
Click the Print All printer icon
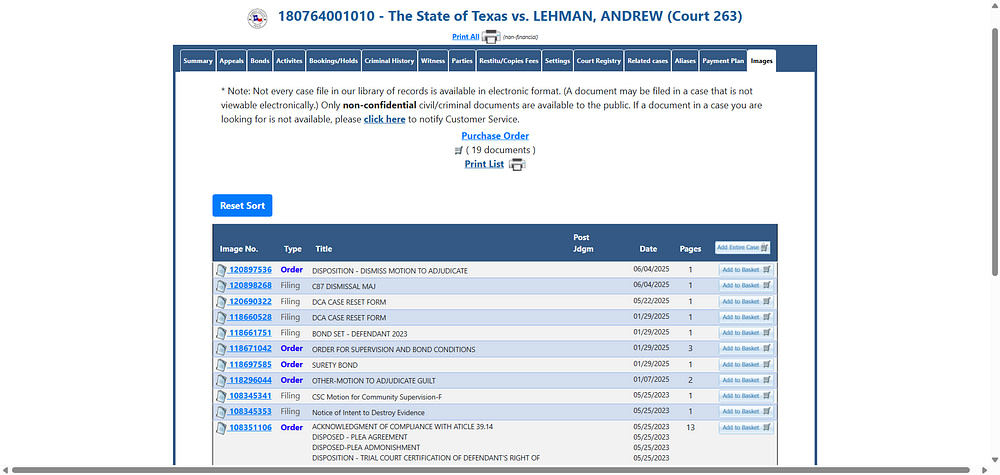pos(491,37)
